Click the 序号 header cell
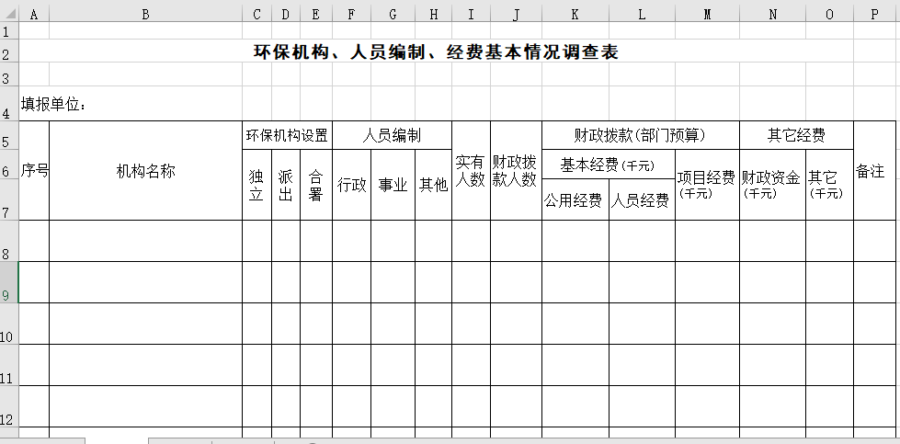Viewport: 900px width, 444px height. 34,171
